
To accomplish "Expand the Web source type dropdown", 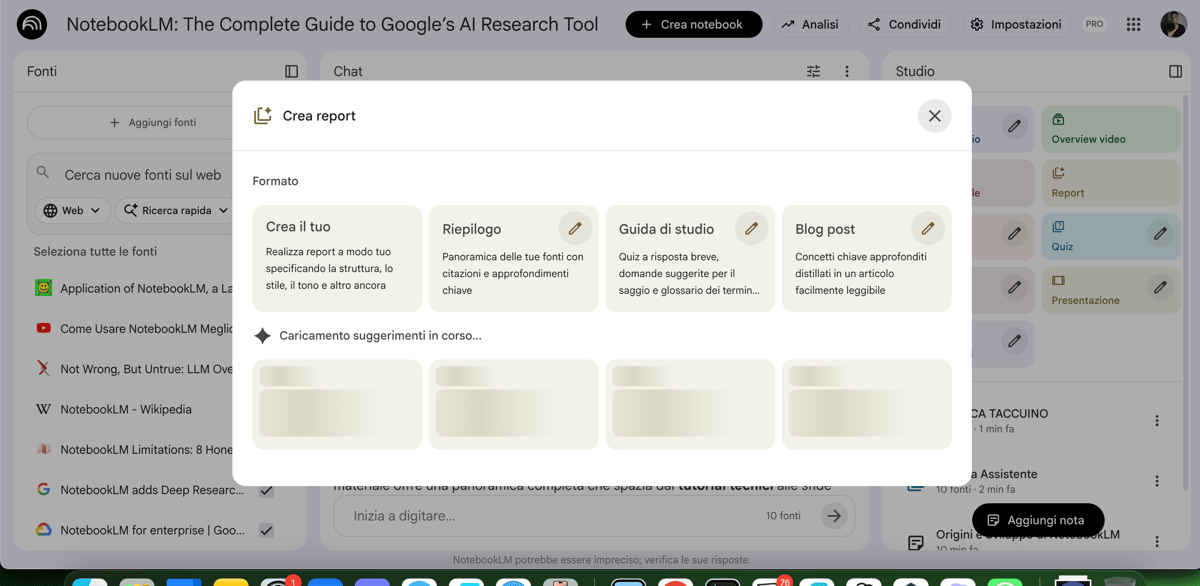I will (72, 210).
